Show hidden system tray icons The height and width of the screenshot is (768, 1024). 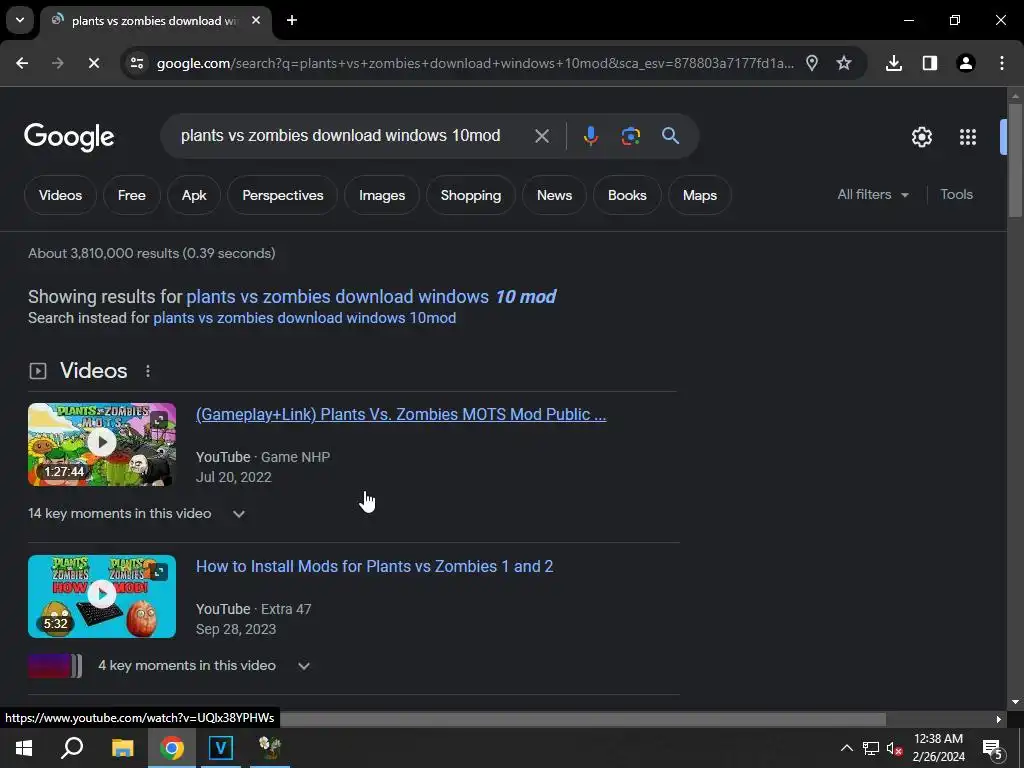[x=846, y=748]
